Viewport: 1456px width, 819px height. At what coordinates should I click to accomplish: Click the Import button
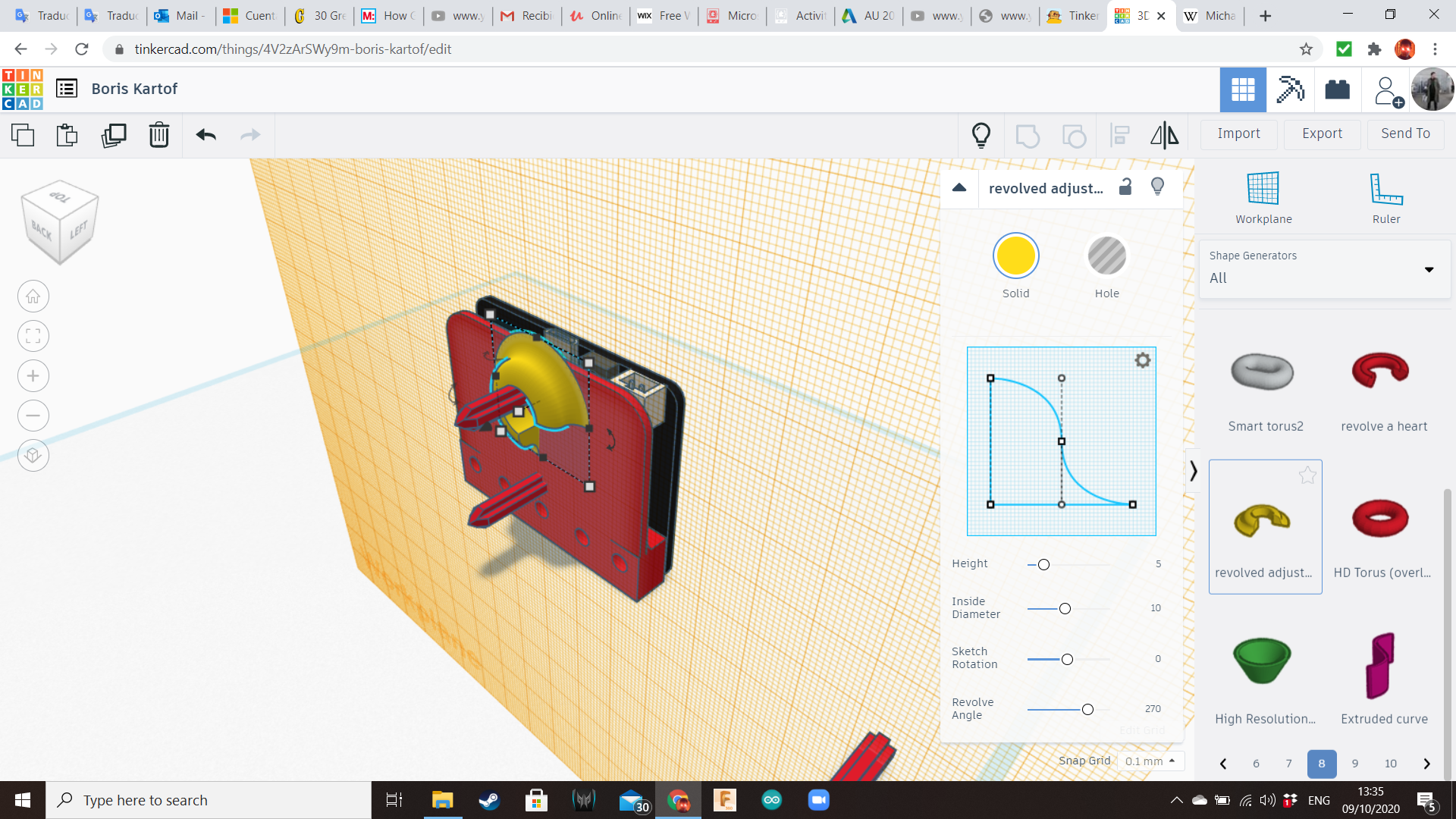(x=1238, y=133)
